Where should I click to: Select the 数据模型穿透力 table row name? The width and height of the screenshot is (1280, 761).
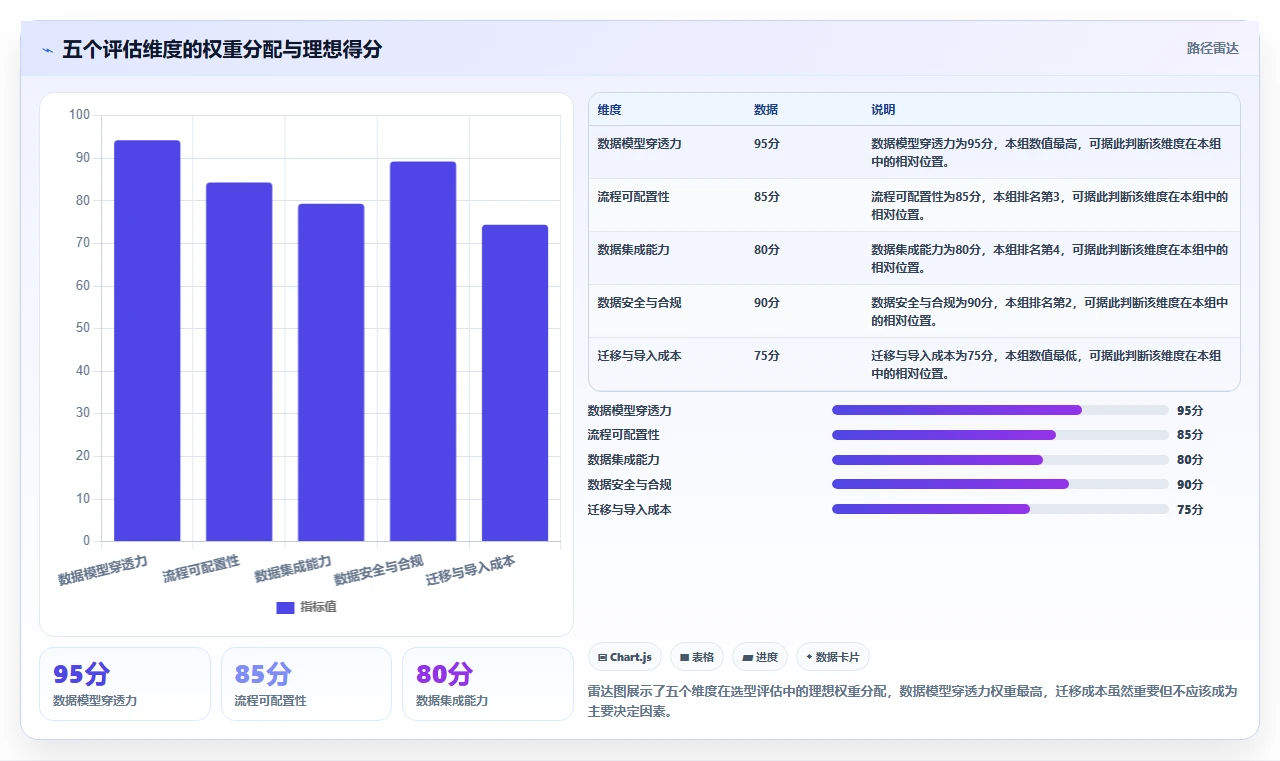coord(639,144)
